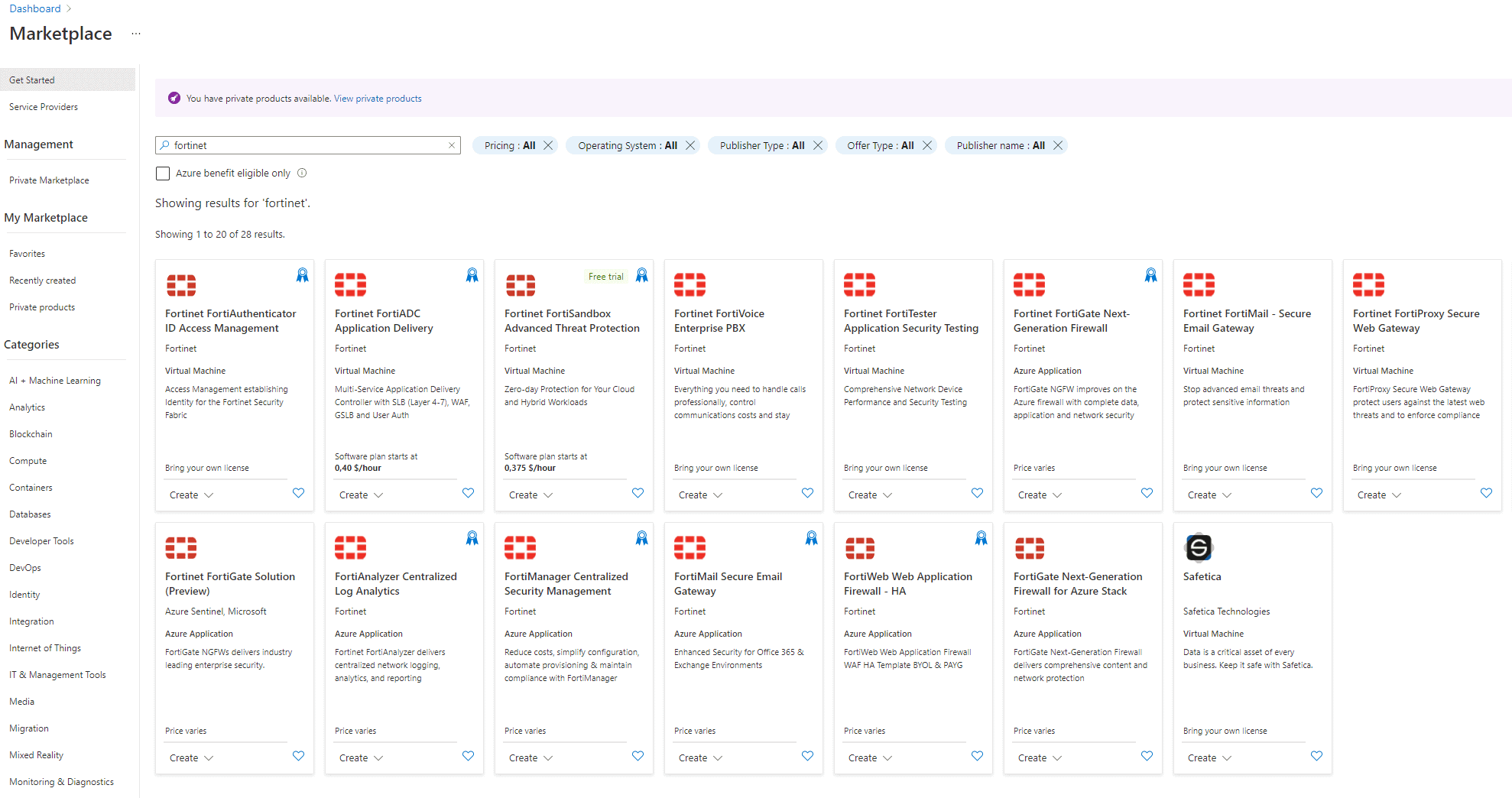Image resolution: width=1512 pixels, height=798 pixels.
Task: Click the FortiSandbox badge icon beside Free trial
Action: point(642,275)
